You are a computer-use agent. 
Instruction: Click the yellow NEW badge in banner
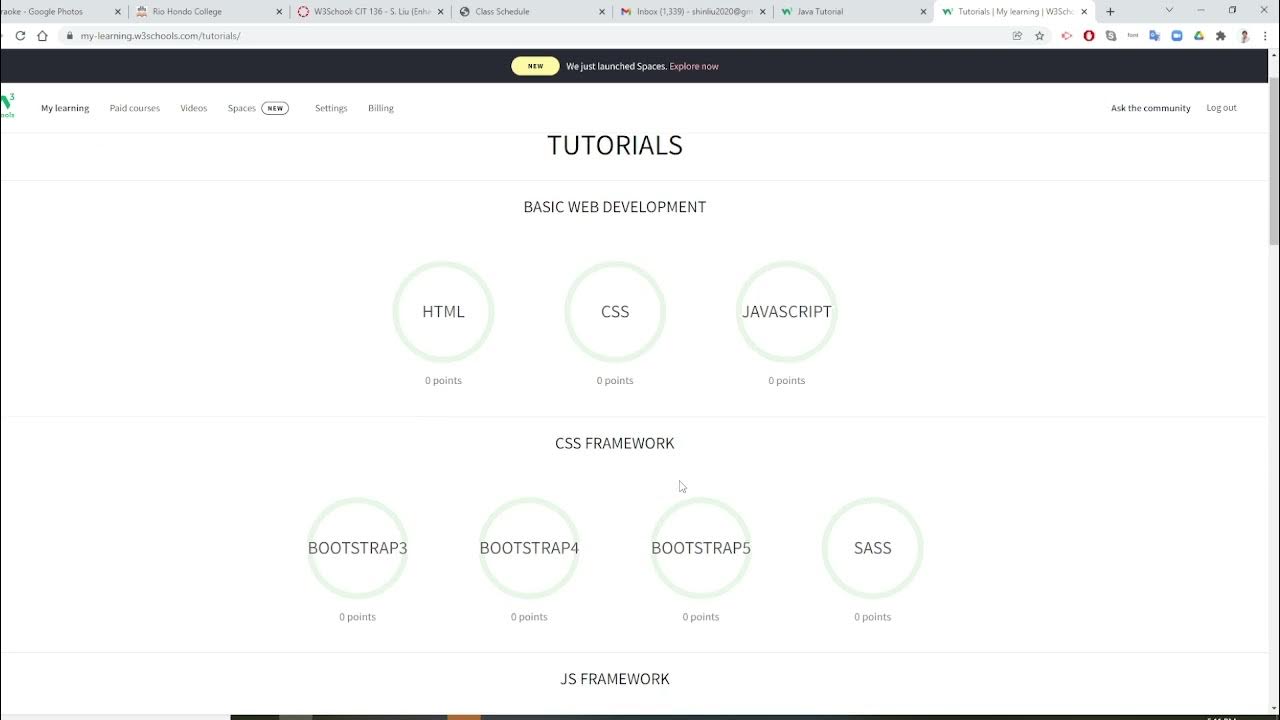536,66
